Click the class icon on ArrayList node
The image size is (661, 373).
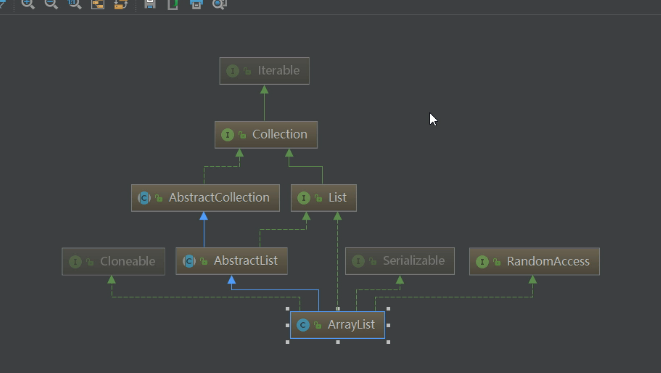(x=303, y=325)
